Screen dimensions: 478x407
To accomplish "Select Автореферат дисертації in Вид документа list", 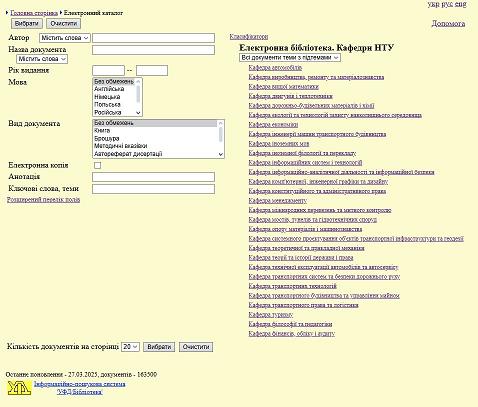I will [x=155, y=154].
